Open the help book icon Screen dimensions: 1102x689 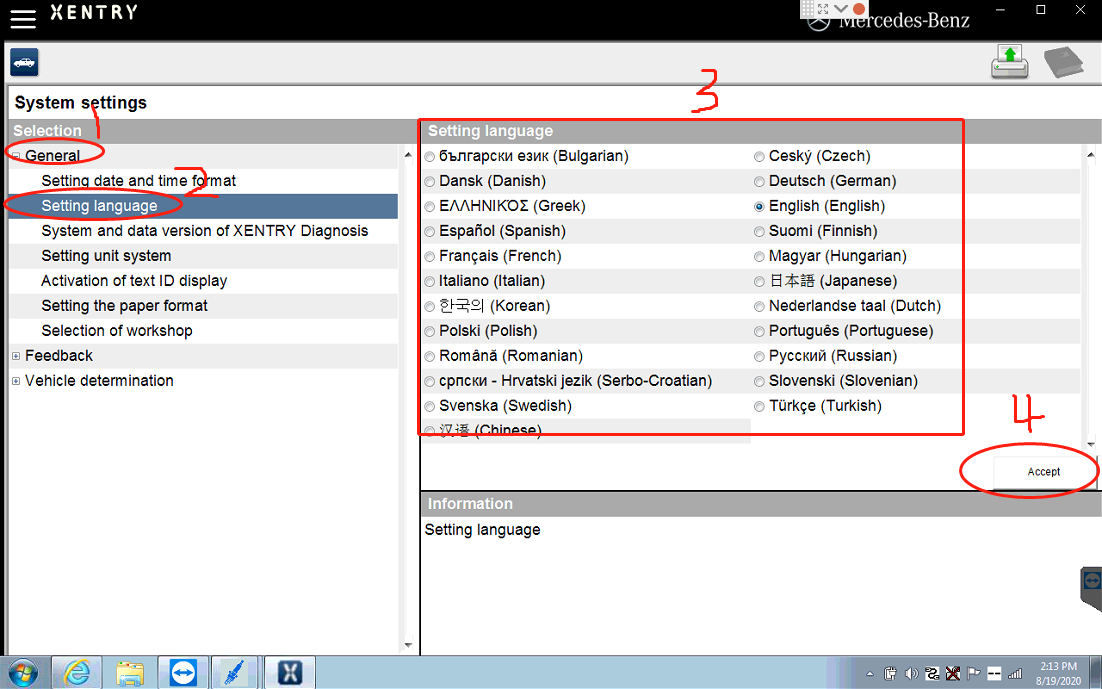1063,62
